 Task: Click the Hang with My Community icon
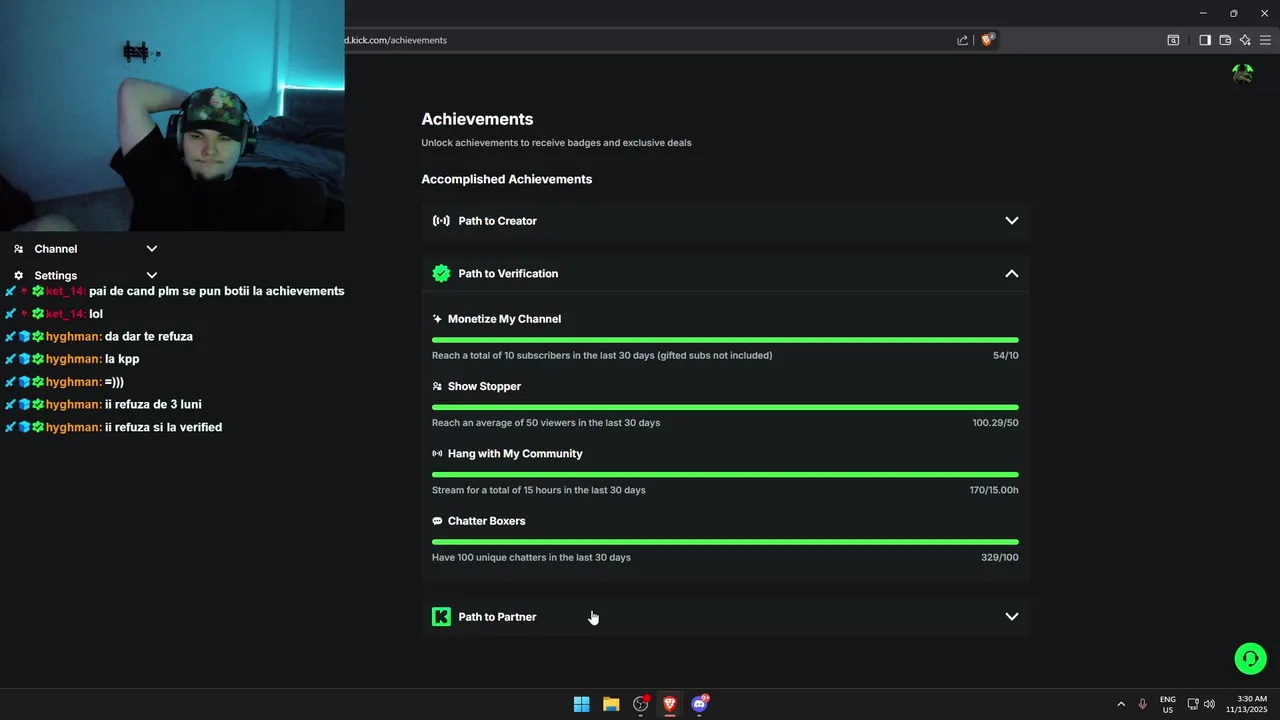(437, 453)
